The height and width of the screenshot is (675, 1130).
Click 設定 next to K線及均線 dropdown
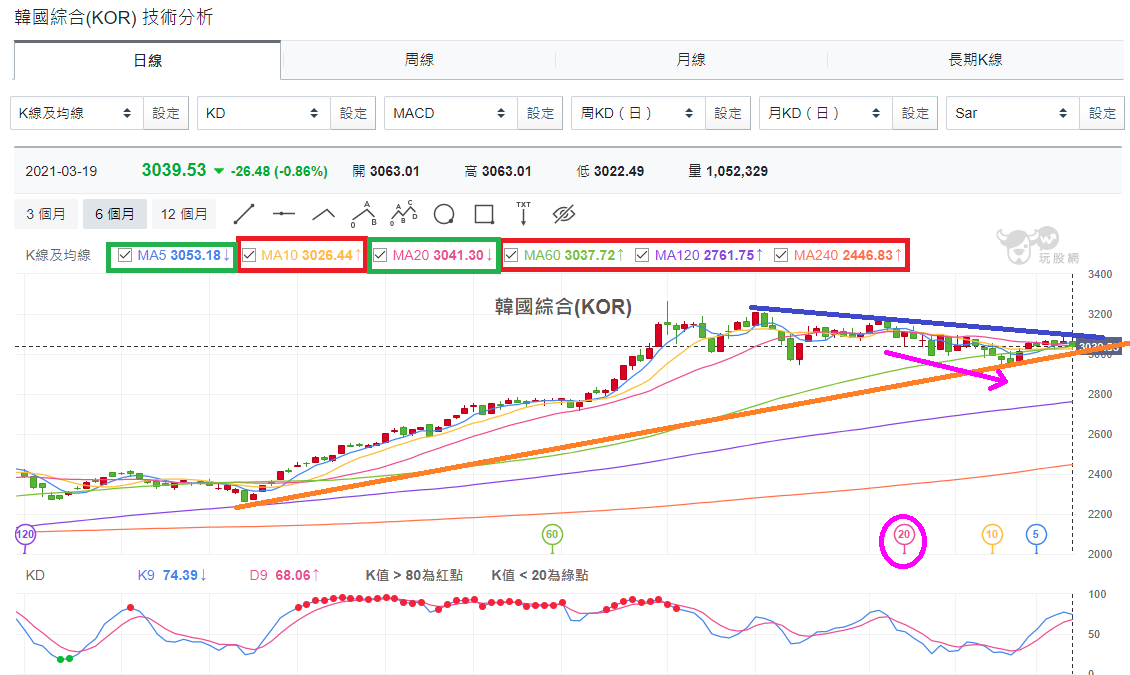[x=166, y=113]
